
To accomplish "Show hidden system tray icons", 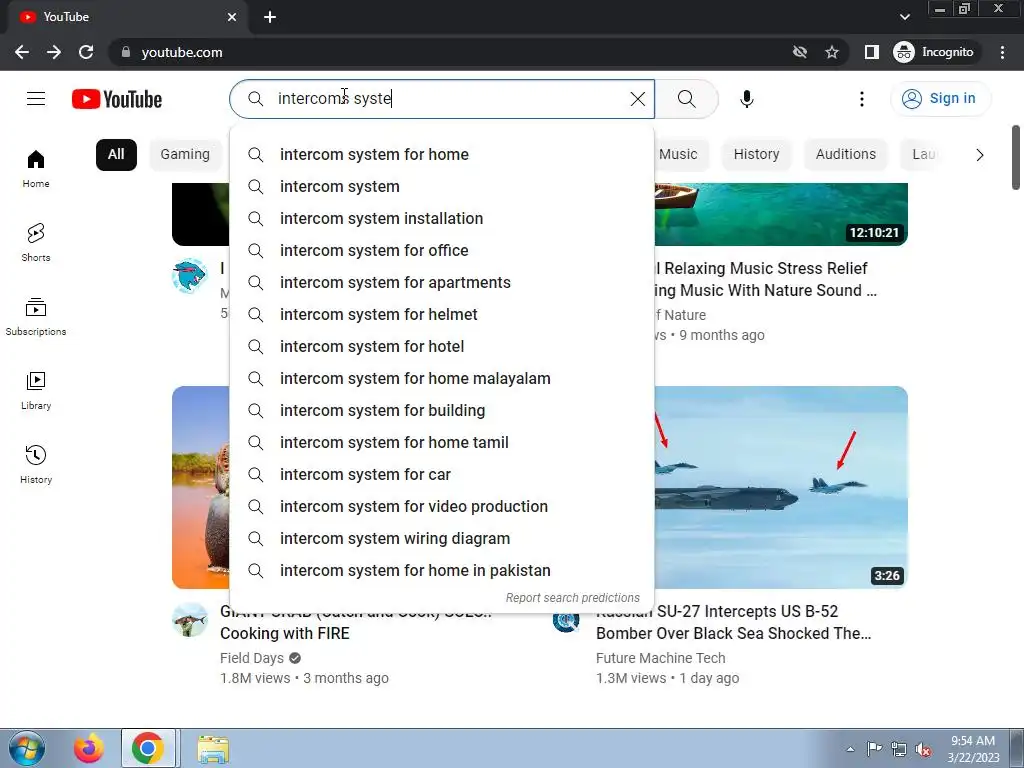I will (850, 749).
